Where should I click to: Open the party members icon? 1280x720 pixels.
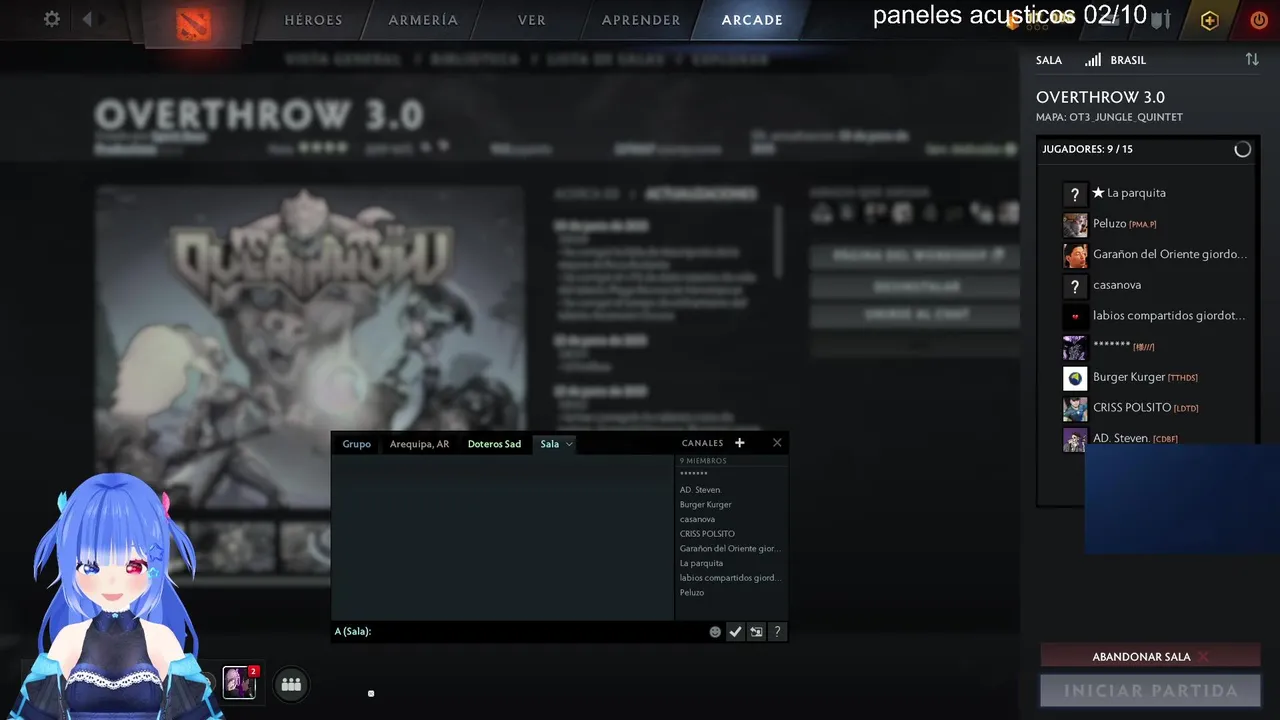point(291,684)
